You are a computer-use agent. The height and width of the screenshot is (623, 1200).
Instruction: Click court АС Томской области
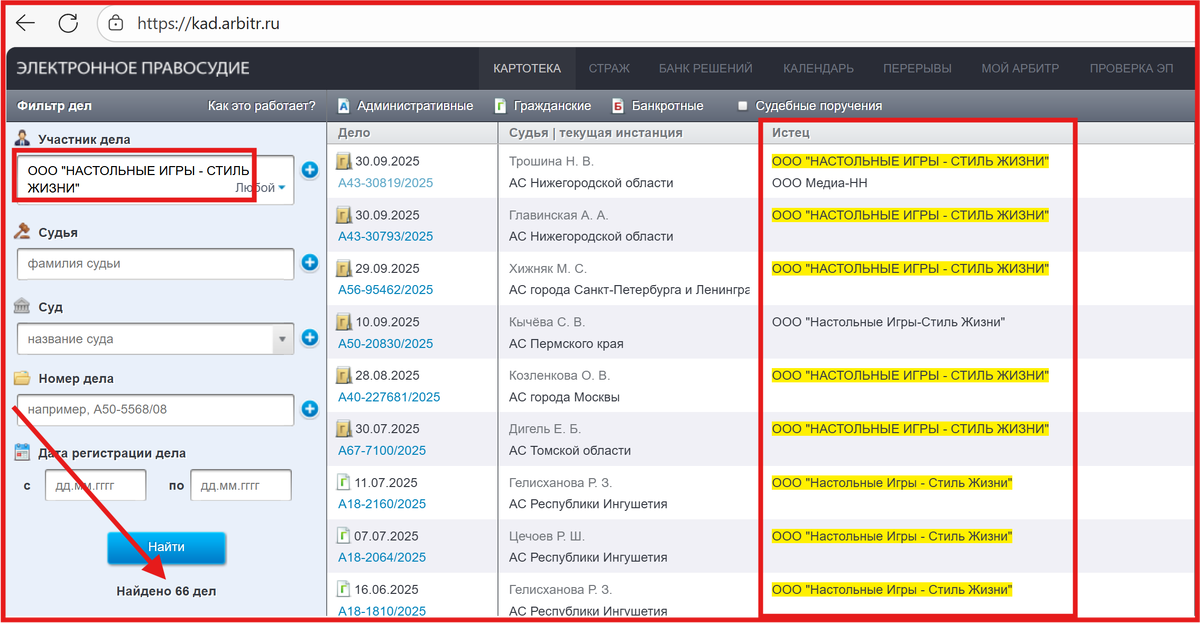coord(570,451)
